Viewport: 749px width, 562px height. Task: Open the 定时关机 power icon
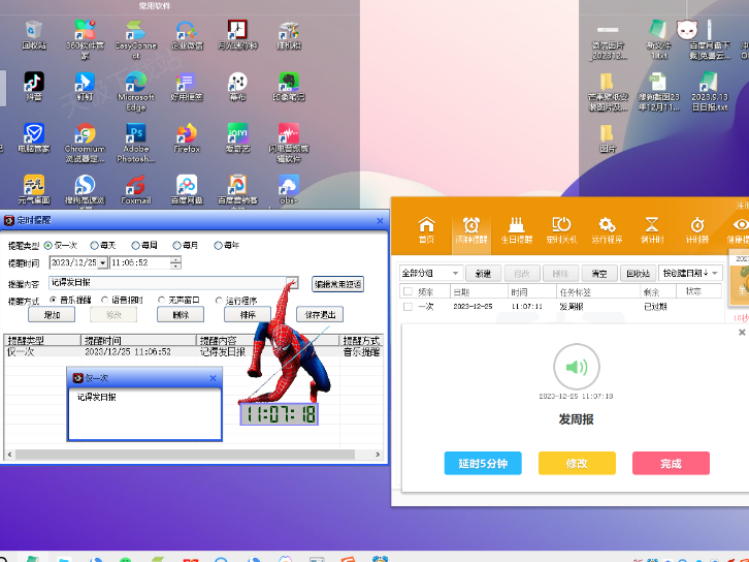coord(562,229)
